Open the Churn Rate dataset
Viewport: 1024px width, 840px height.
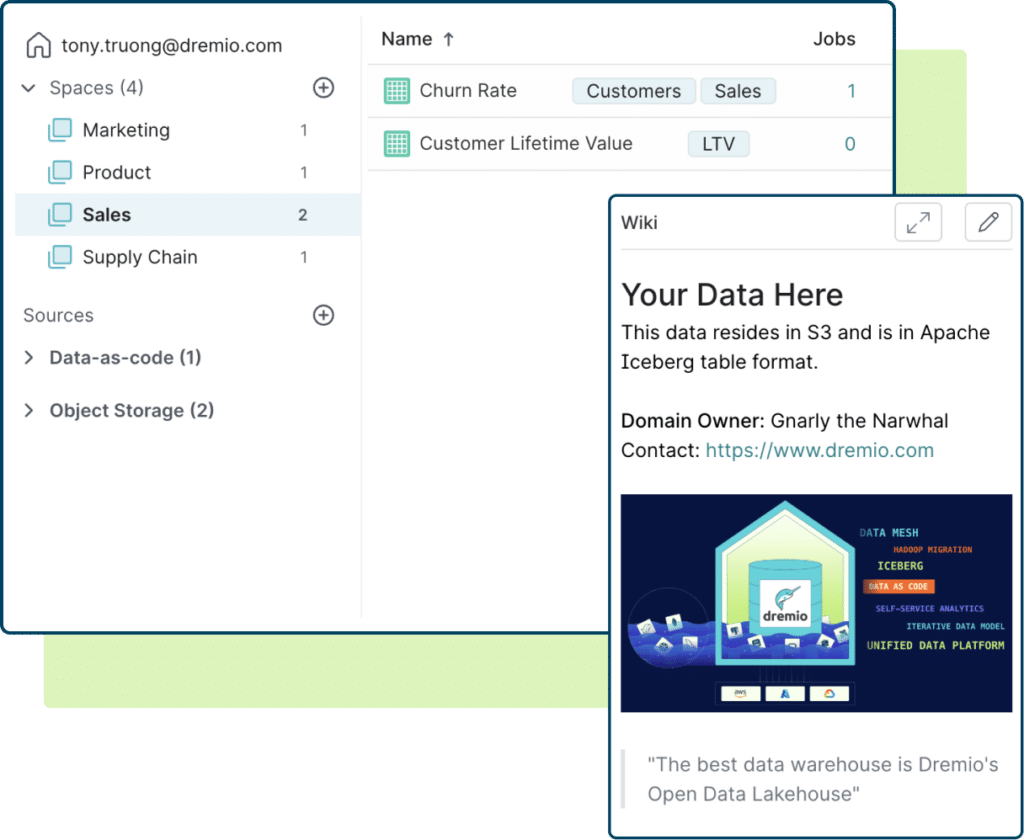468,90
